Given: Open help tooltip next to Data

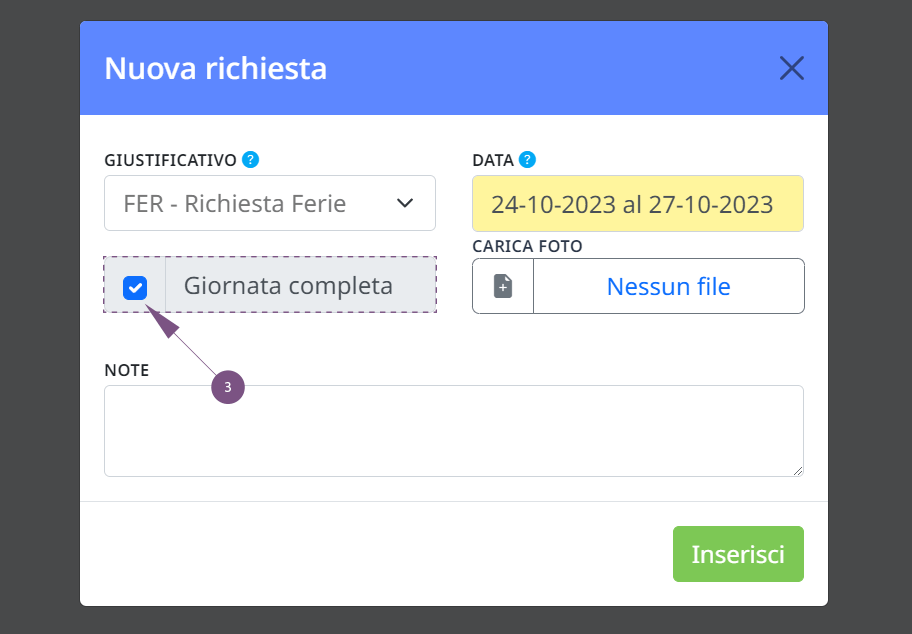Looking at the screenshot, I should point(527,159).
